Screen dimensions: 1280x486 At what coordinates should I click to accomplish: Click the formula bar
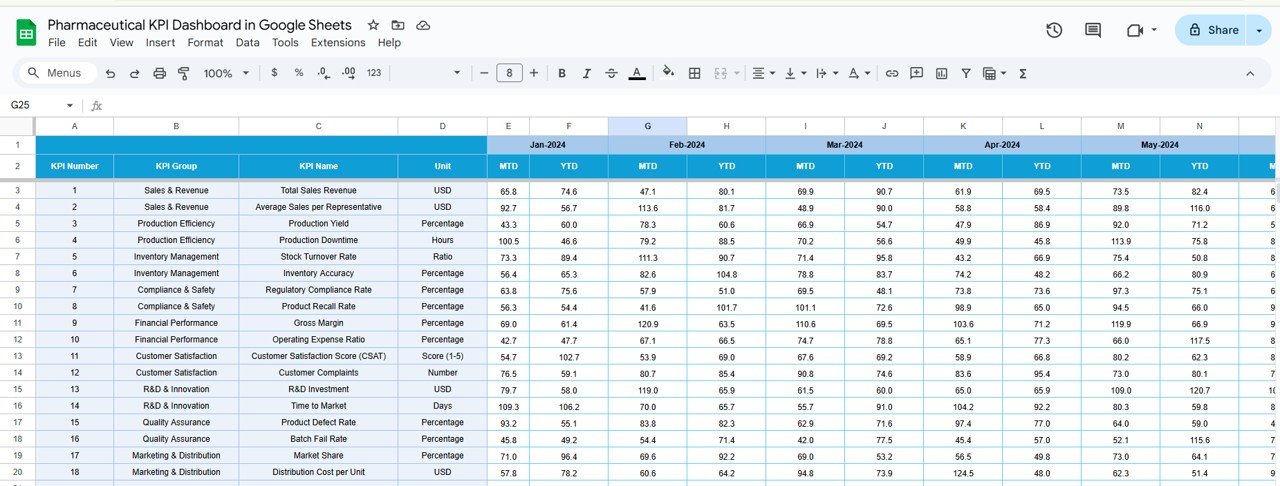coord(690,105)
